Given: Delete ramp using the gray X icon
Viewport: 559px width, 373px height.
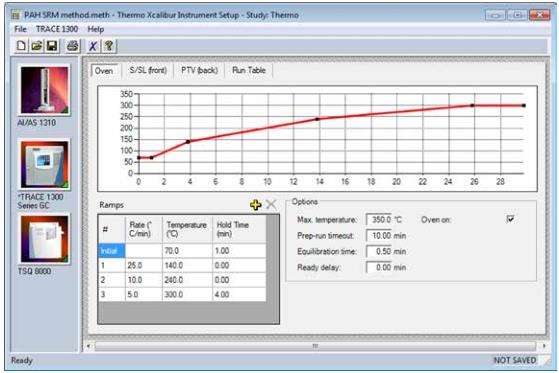Looking at the screenshot, I should tap(271, 205).
